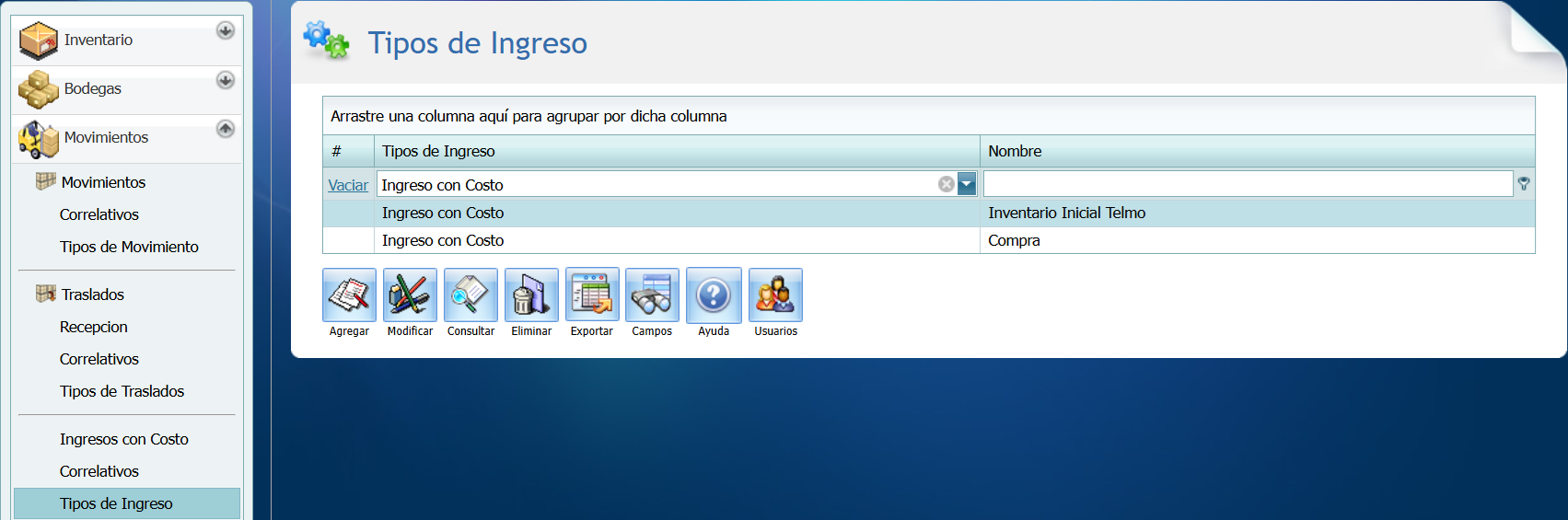Click the Tipos de Ingreso gears icon
Viewport: 1568px width, 520px height.
327,40
